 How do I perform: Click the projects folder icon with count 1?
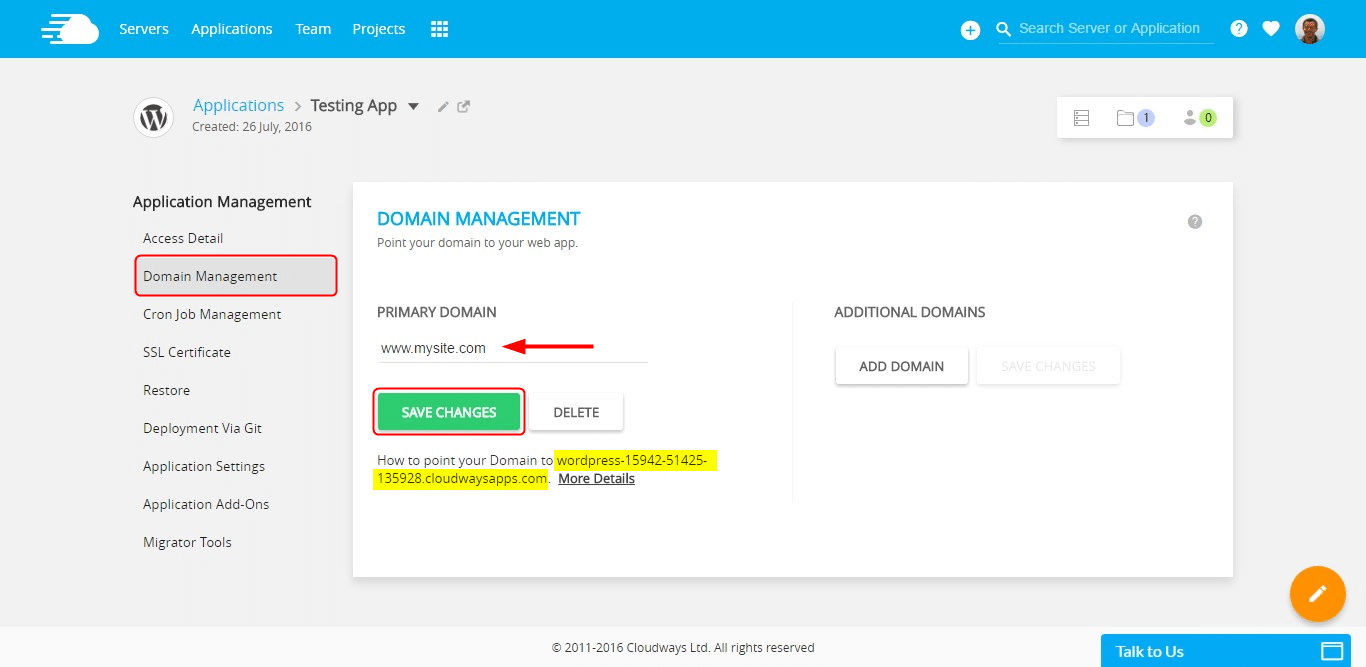(1135, 118)
